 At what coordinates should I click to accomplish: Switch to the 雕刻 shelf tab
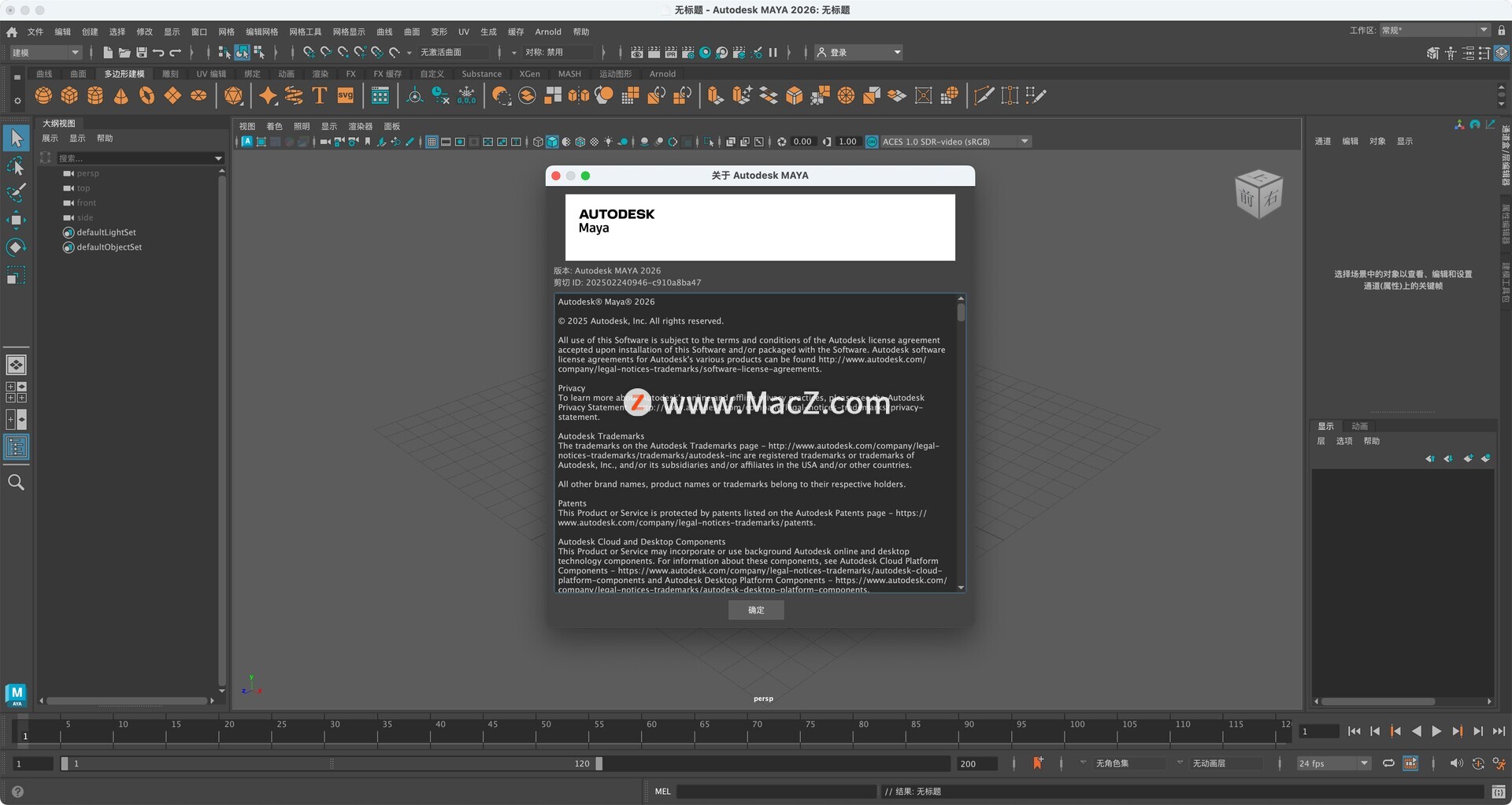click(171, 74)
